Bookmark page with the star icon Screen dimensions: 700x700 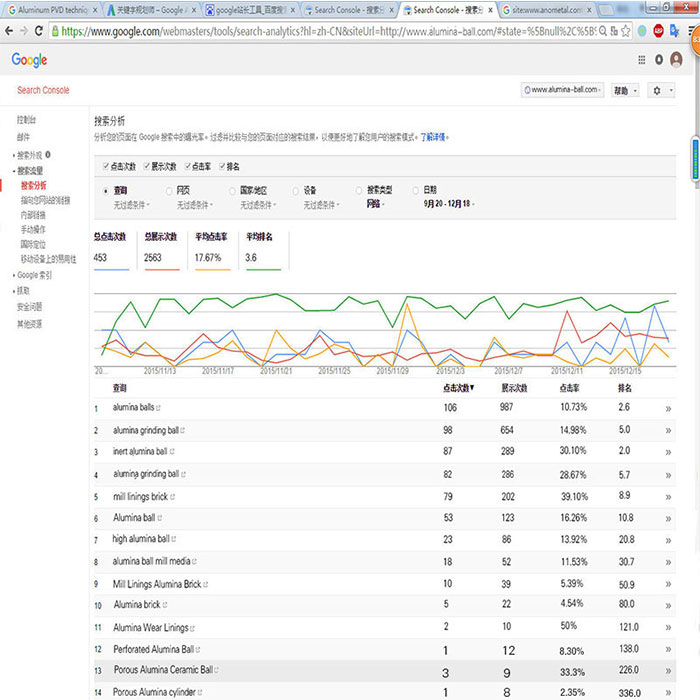pos(625,31)
